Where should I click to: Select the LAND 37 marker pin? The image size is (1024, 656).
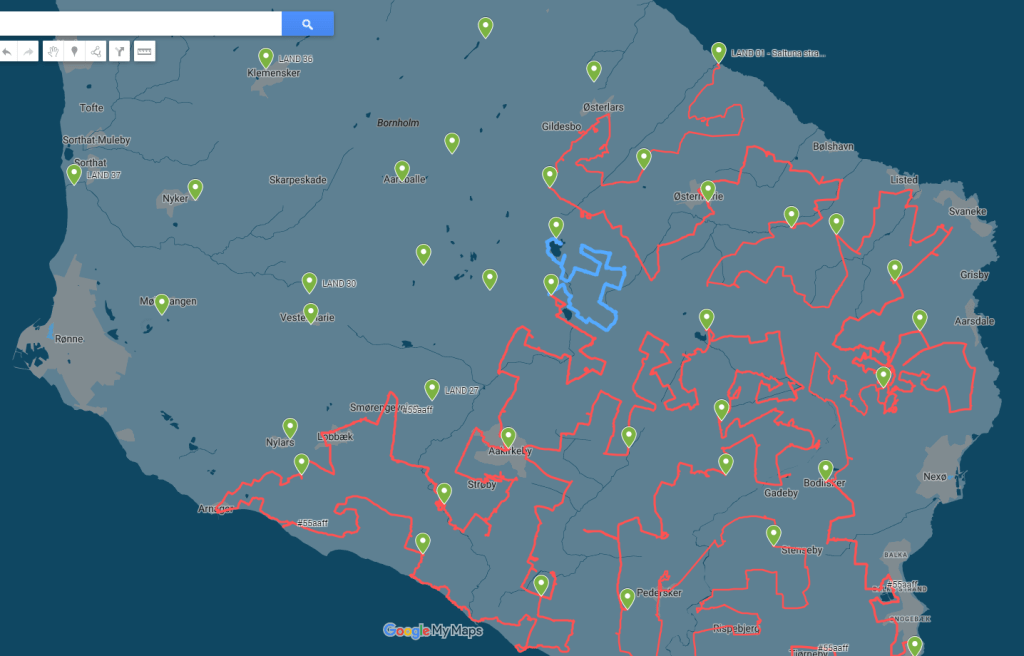coord(74,174)
